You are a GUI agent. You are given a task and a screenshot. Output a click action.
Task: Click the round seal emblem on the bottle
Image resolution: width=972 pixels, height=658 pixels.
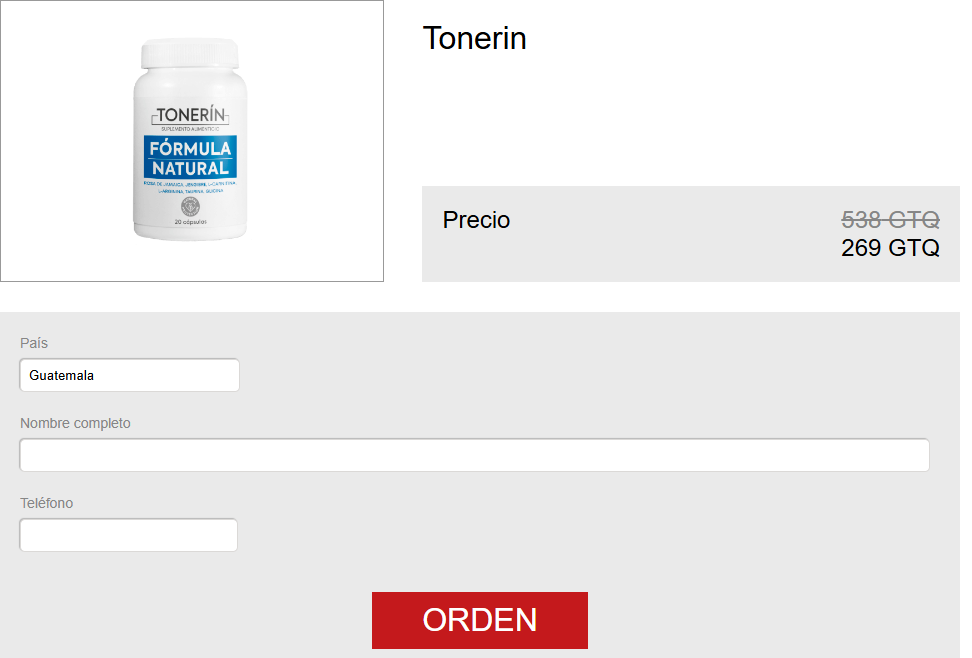coord(190,206)
